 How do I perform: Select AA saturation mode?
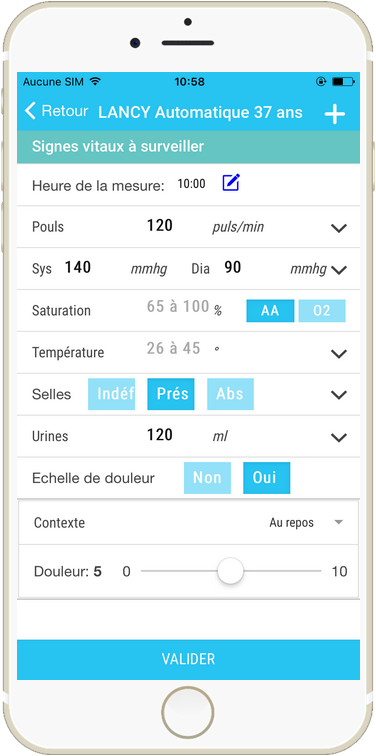coord(270,311)
